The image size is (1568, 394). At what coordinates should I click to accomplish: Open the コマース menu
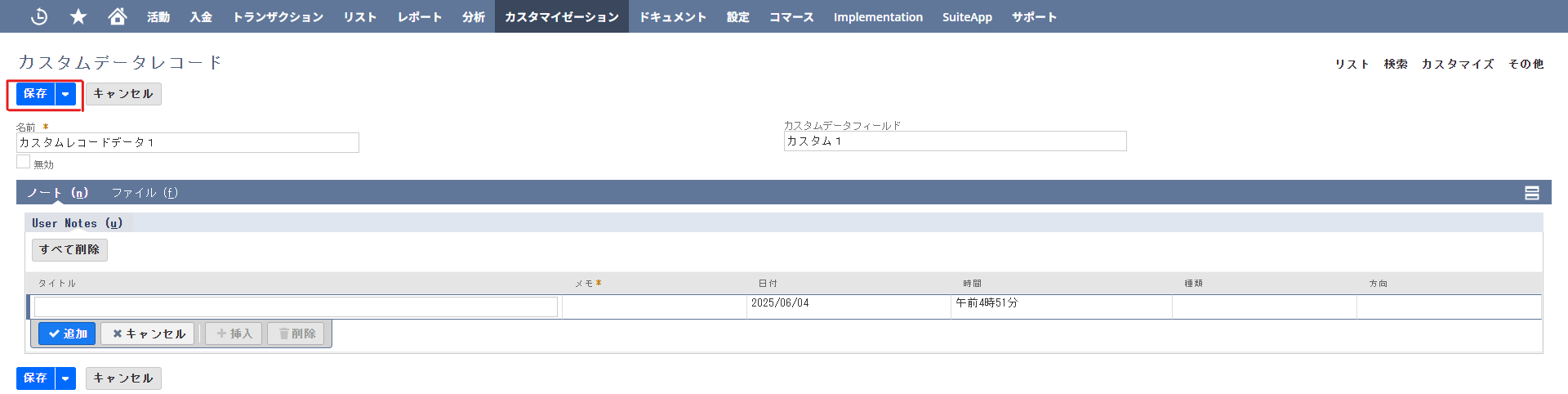point(791,16)
